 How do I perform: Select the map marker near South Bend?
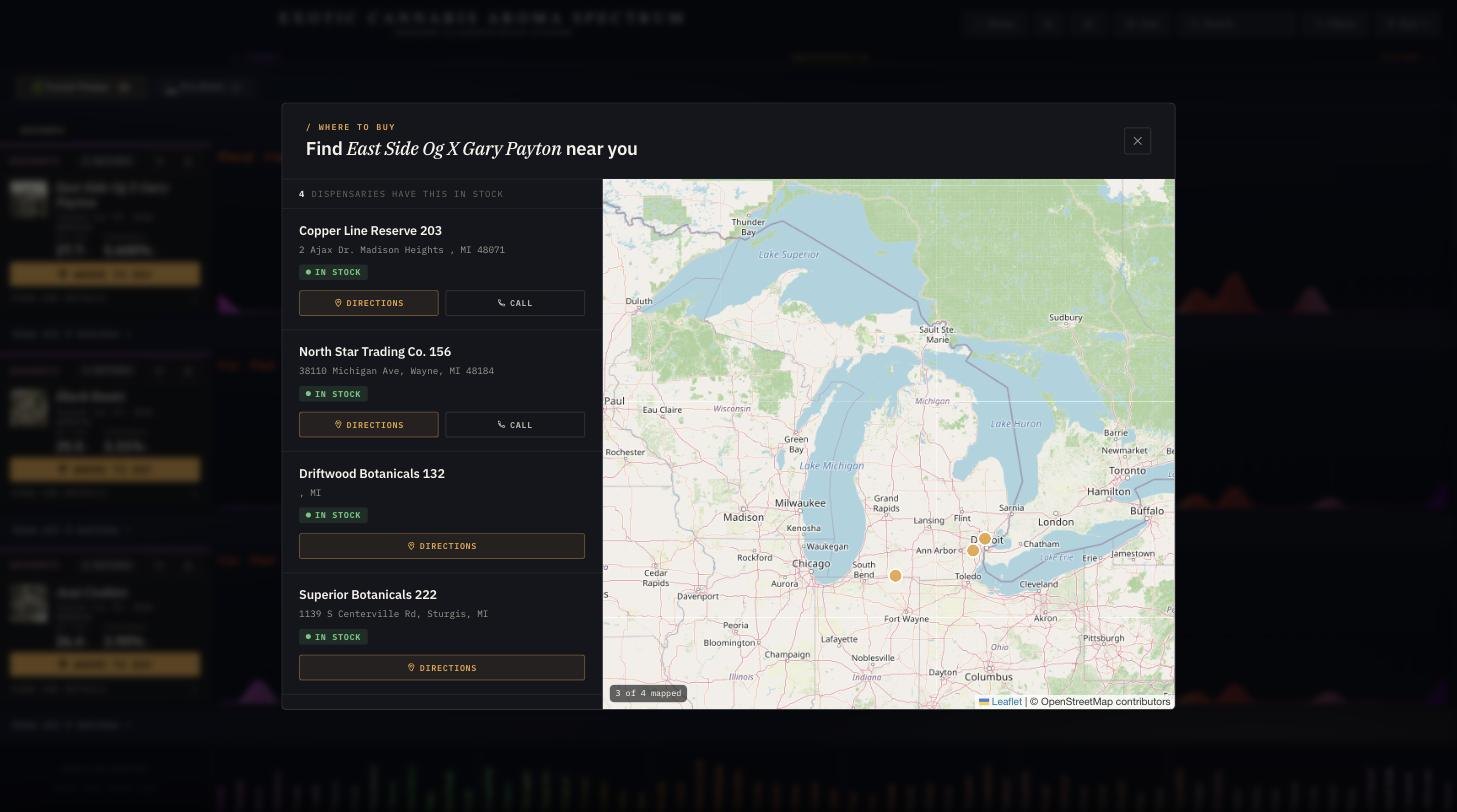pos(896,576)
